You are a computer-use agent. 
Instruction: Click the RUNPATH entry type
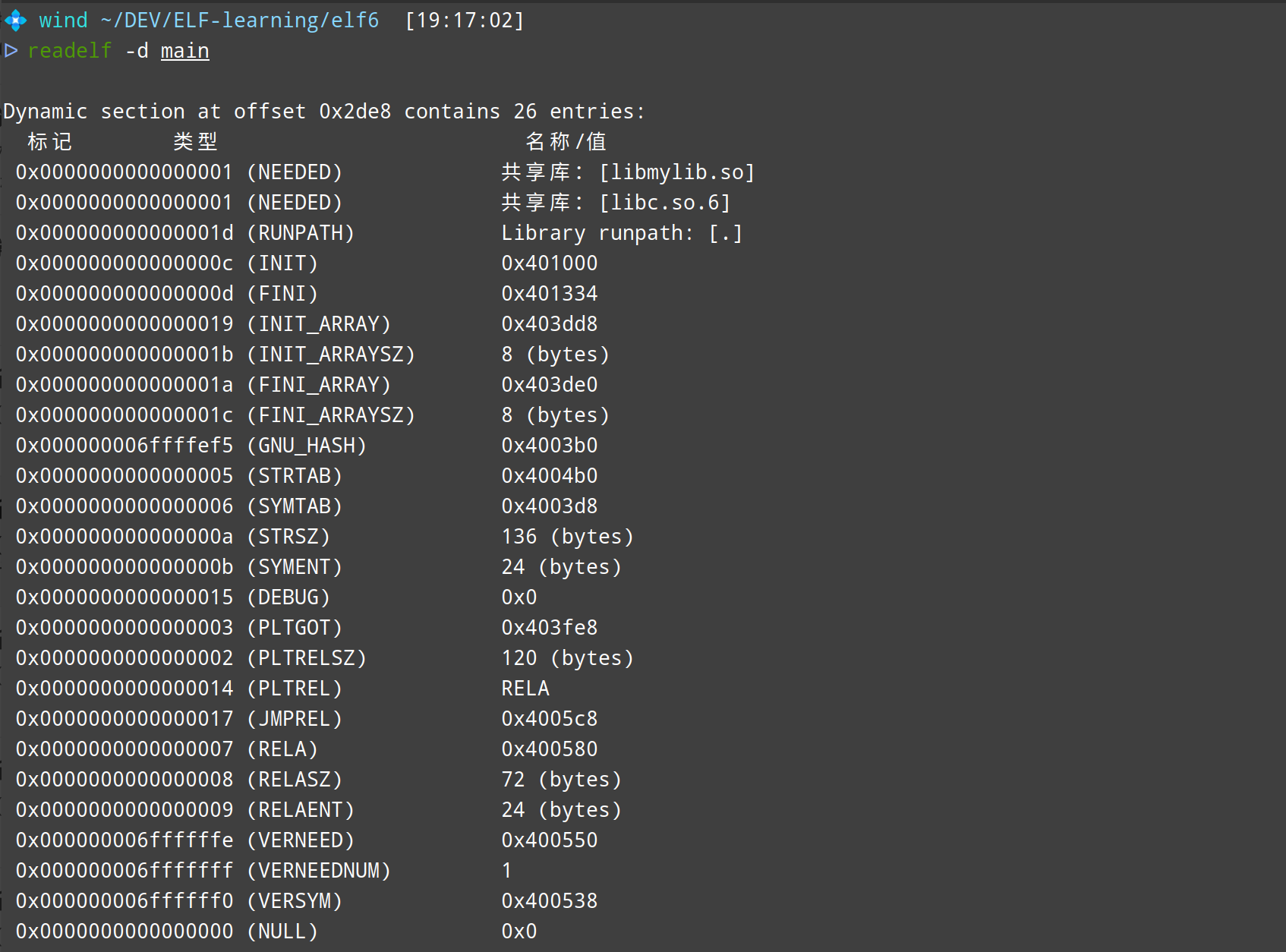pos(301,233)
